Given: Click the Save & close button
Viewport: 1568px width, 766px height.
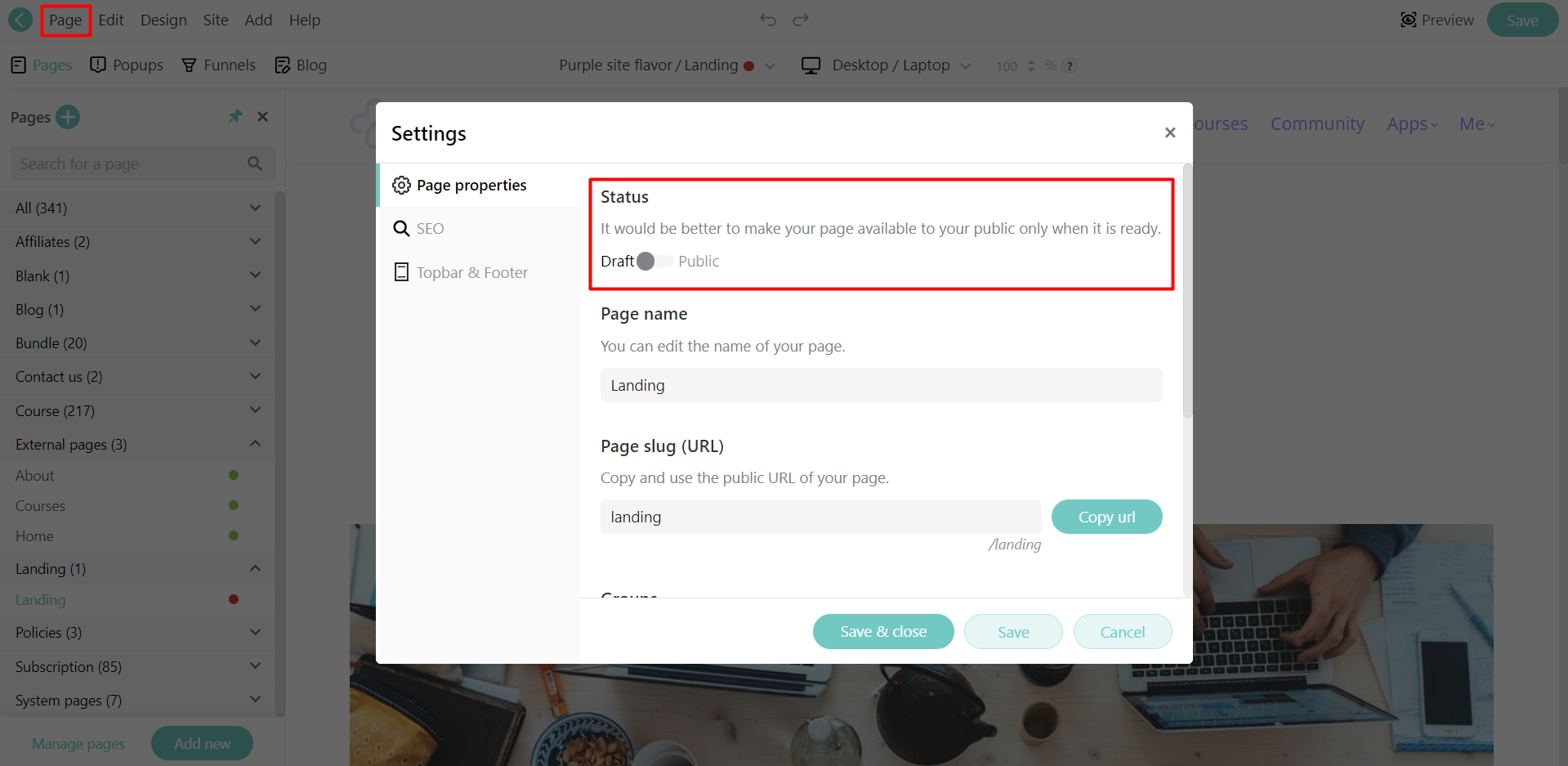Looking at the screenshot, I should 882,631.
